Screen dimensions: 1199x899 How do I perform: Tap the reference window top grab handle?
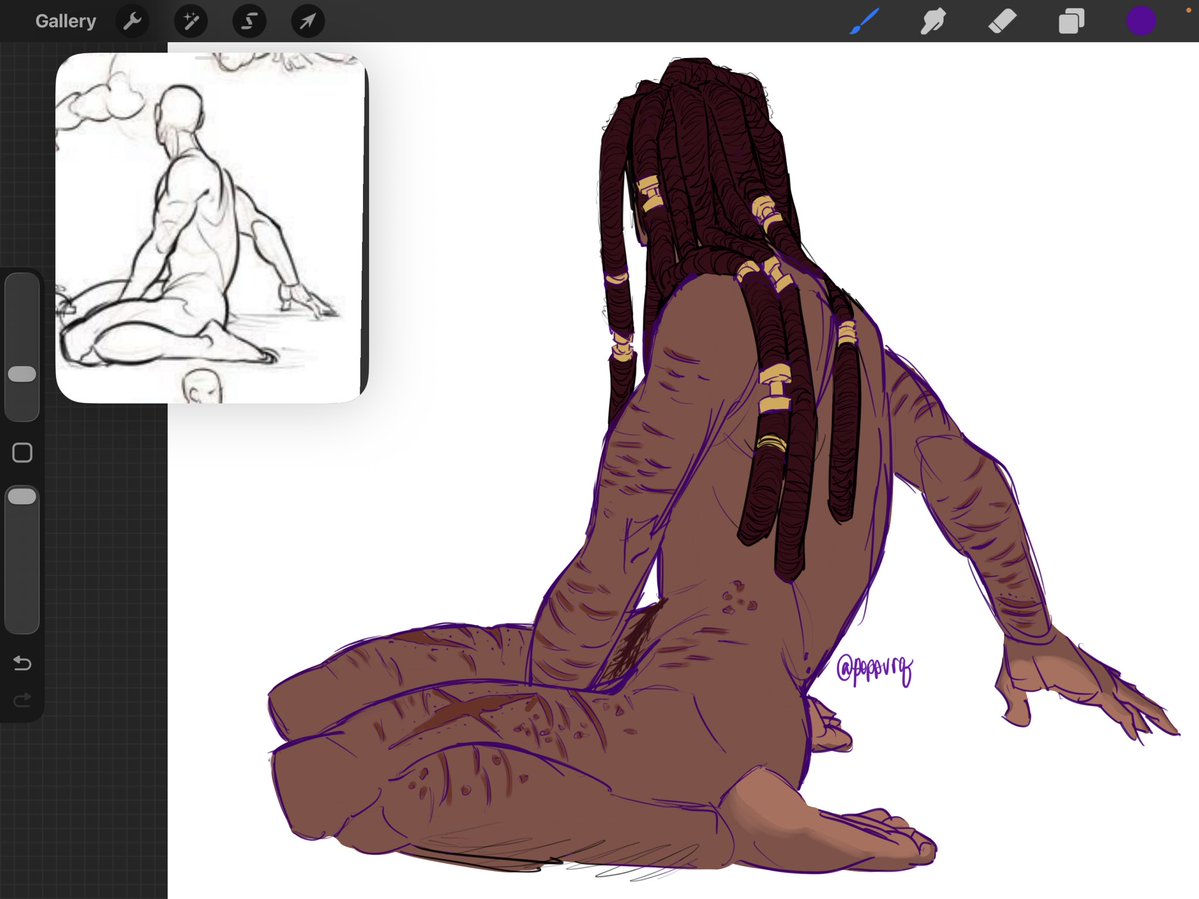click(212, 57)
